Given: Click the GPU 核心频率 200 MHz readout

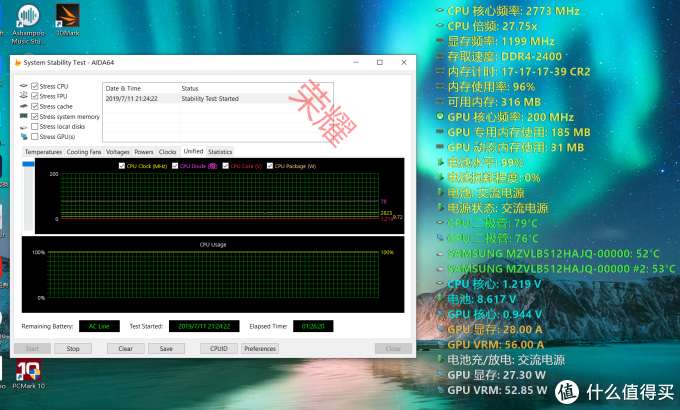Looking at the screenshot, I should coord(510,117).
